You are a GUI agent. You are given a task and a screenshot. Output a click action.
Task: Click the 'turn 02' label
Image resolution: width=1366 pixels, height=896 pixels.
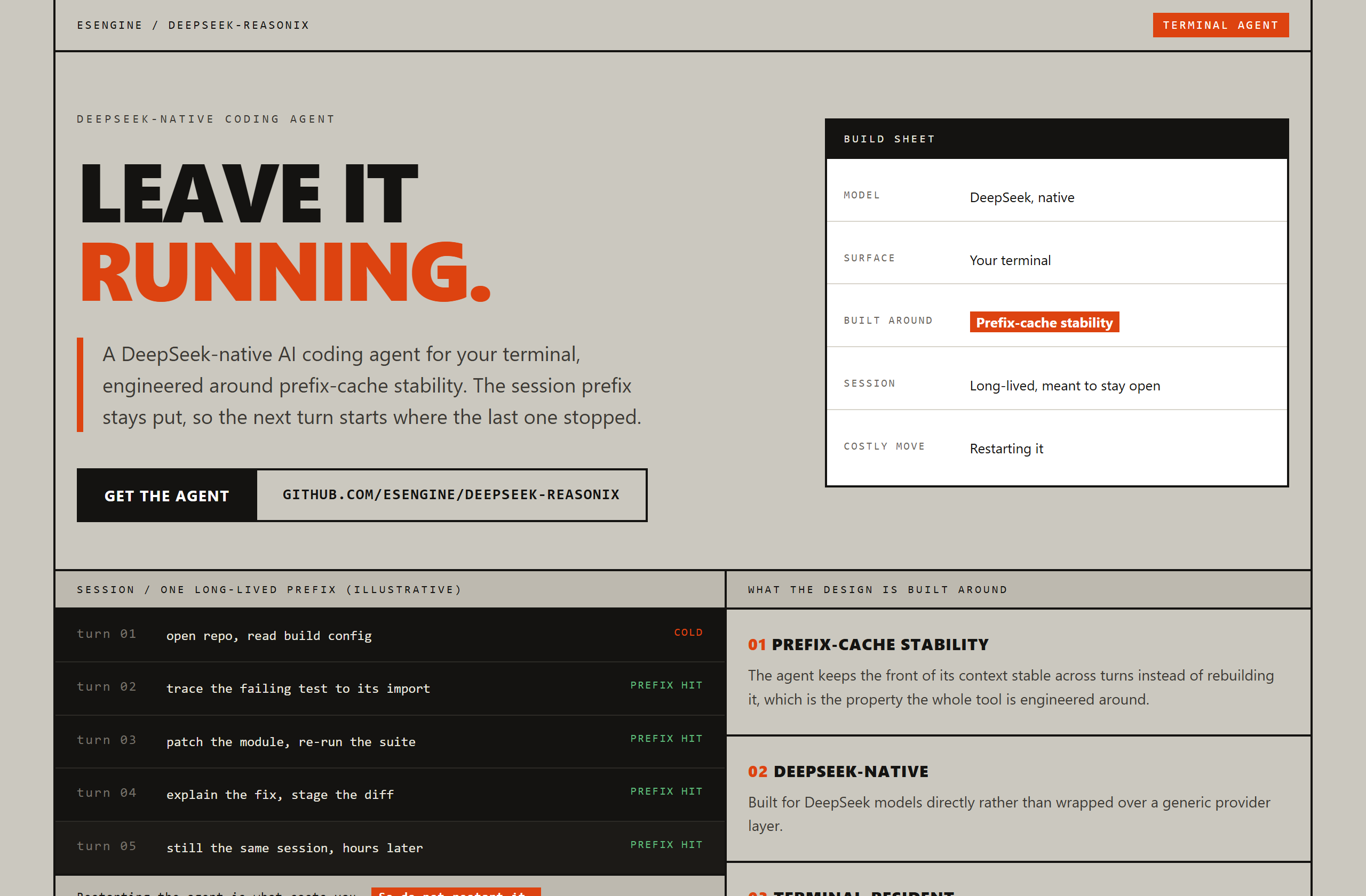[x=106, y=686]
